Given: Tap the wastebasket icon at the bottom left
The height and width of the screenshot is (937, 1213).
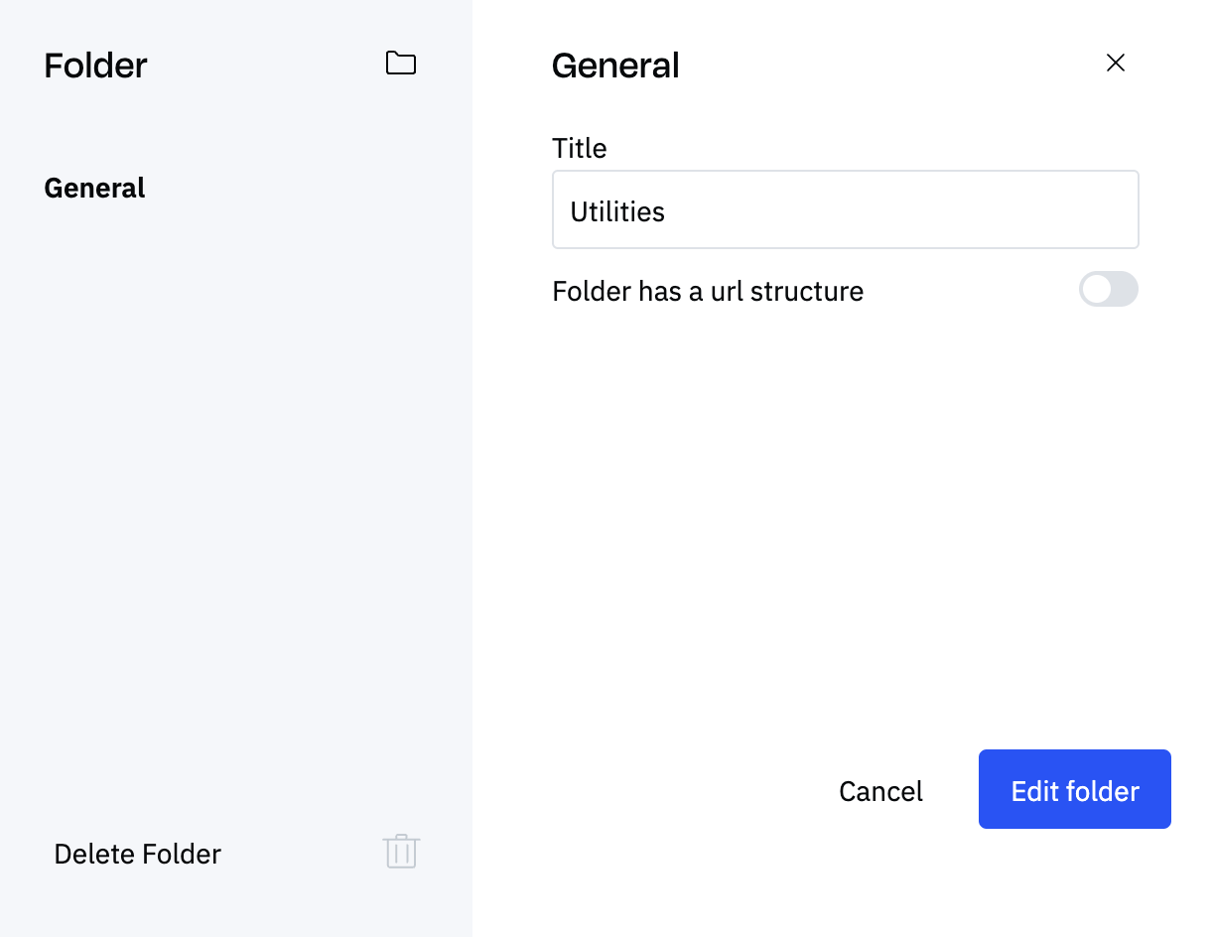Looking at the screenshot, I should coord(401,852).
